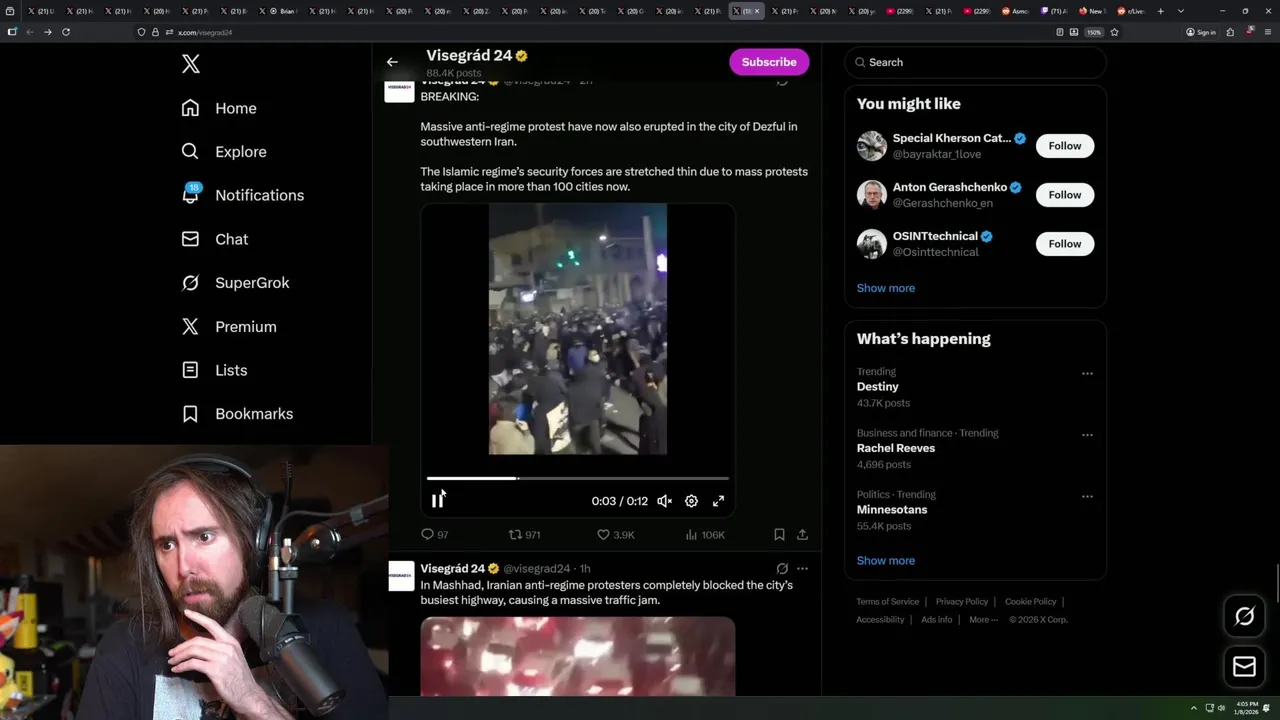Click the 0:03 / 0:12 video time
This screenshot has width=1280, height=720.
pos(619,501)
